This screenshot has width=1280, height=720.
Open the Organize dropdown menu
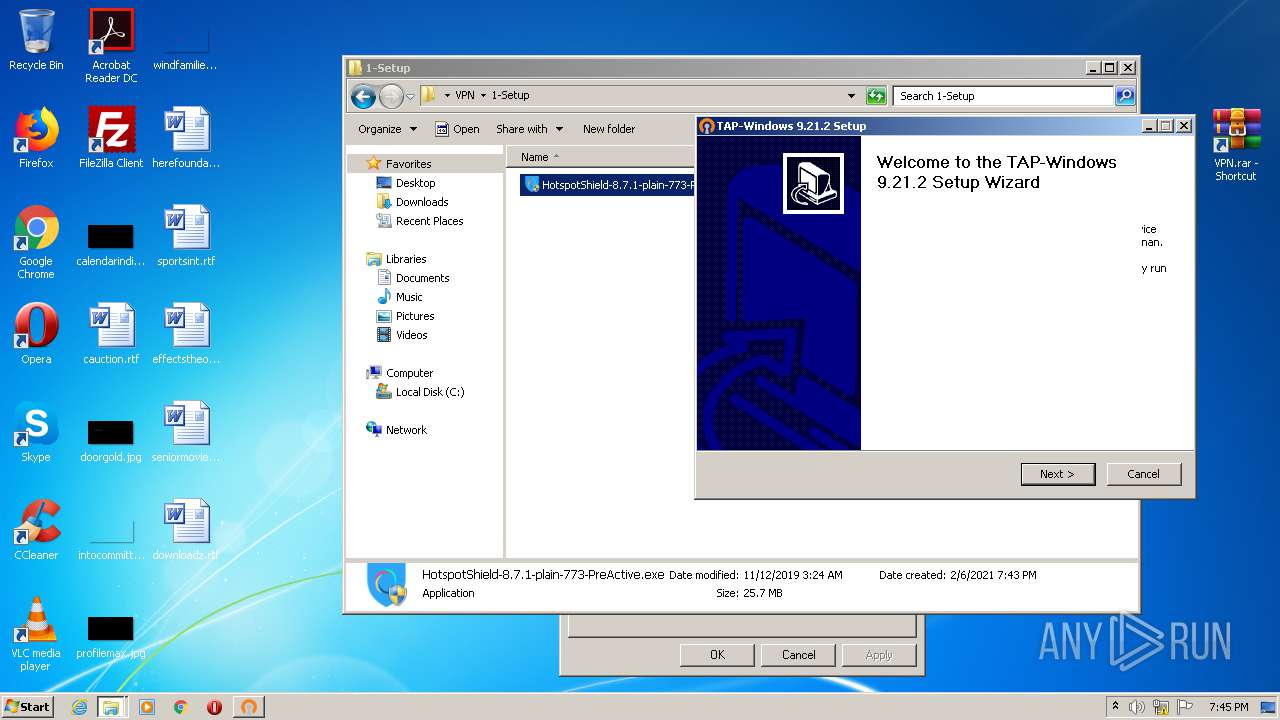(387, 129)
